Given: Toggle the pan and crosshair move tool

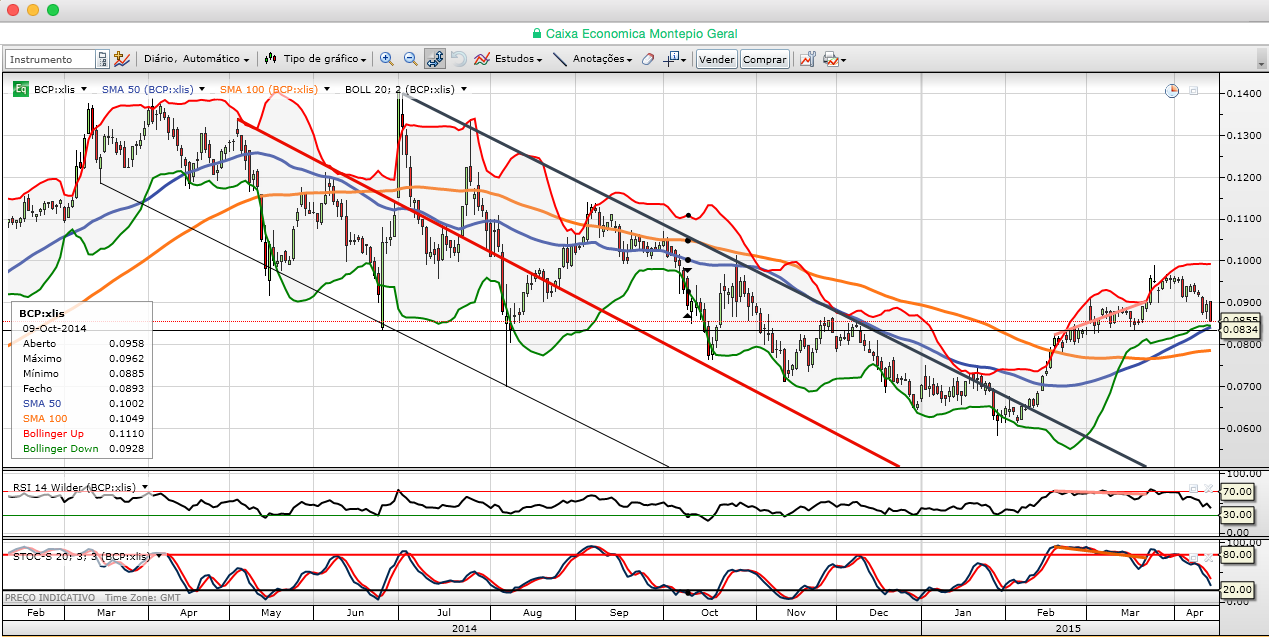Looking at the screenshot, I should [435, 59].
